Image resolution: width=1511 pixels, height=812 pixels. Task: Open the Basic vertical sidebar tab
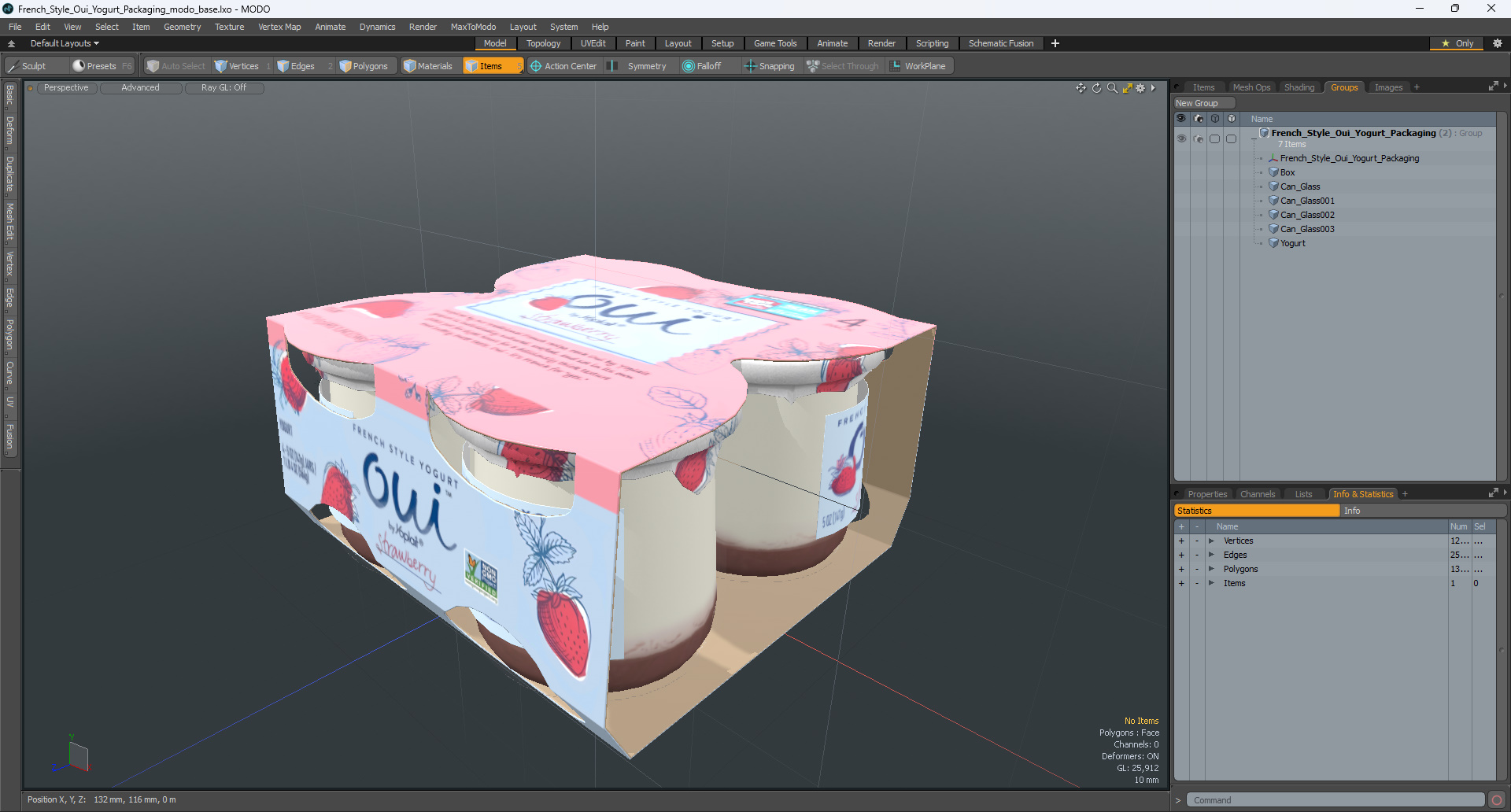(x=9, y=95)
